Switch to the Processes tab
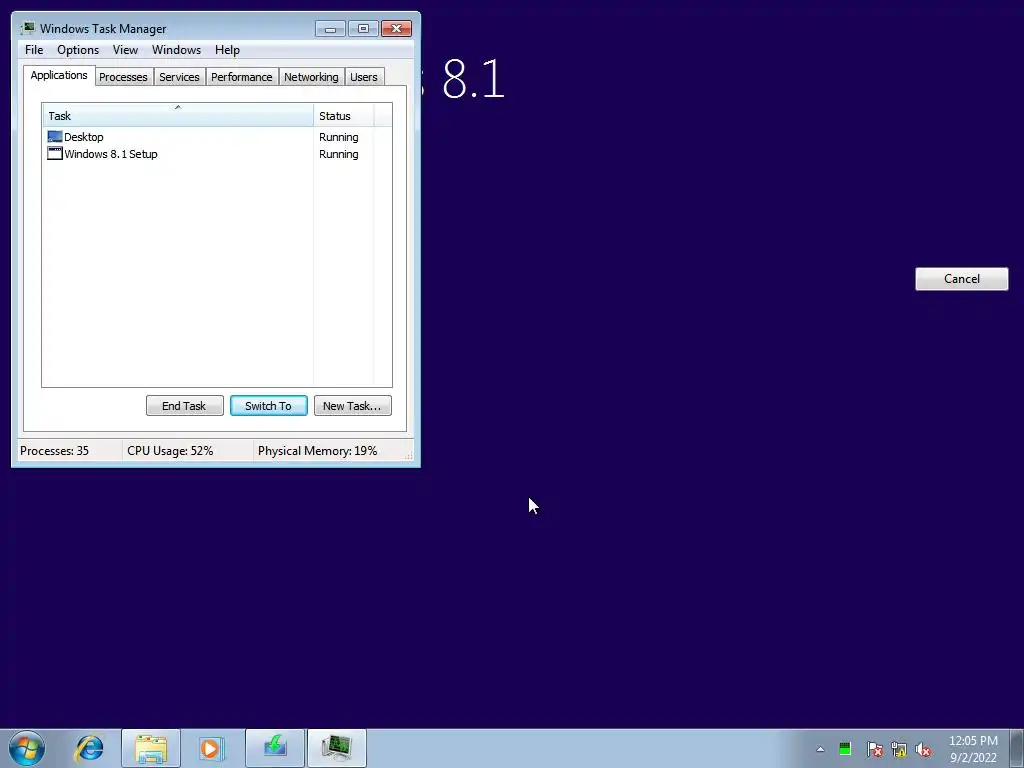Viewport: 1024px width, 768px height. tap(123, 77)
